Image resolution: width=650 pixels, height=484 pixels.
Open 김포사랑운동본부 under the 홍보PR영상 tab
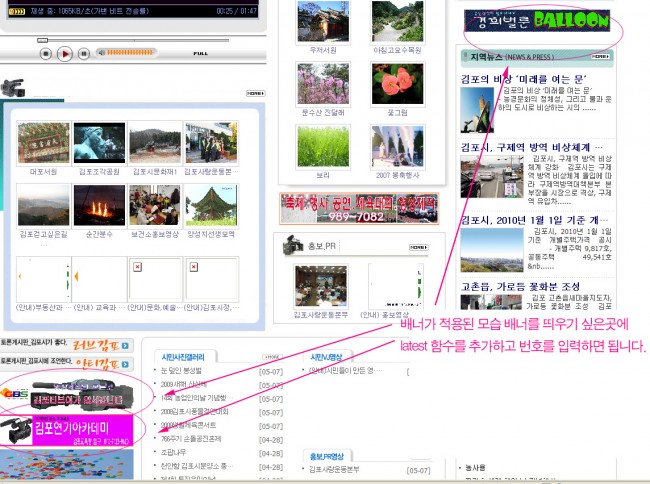click(334, 469)
